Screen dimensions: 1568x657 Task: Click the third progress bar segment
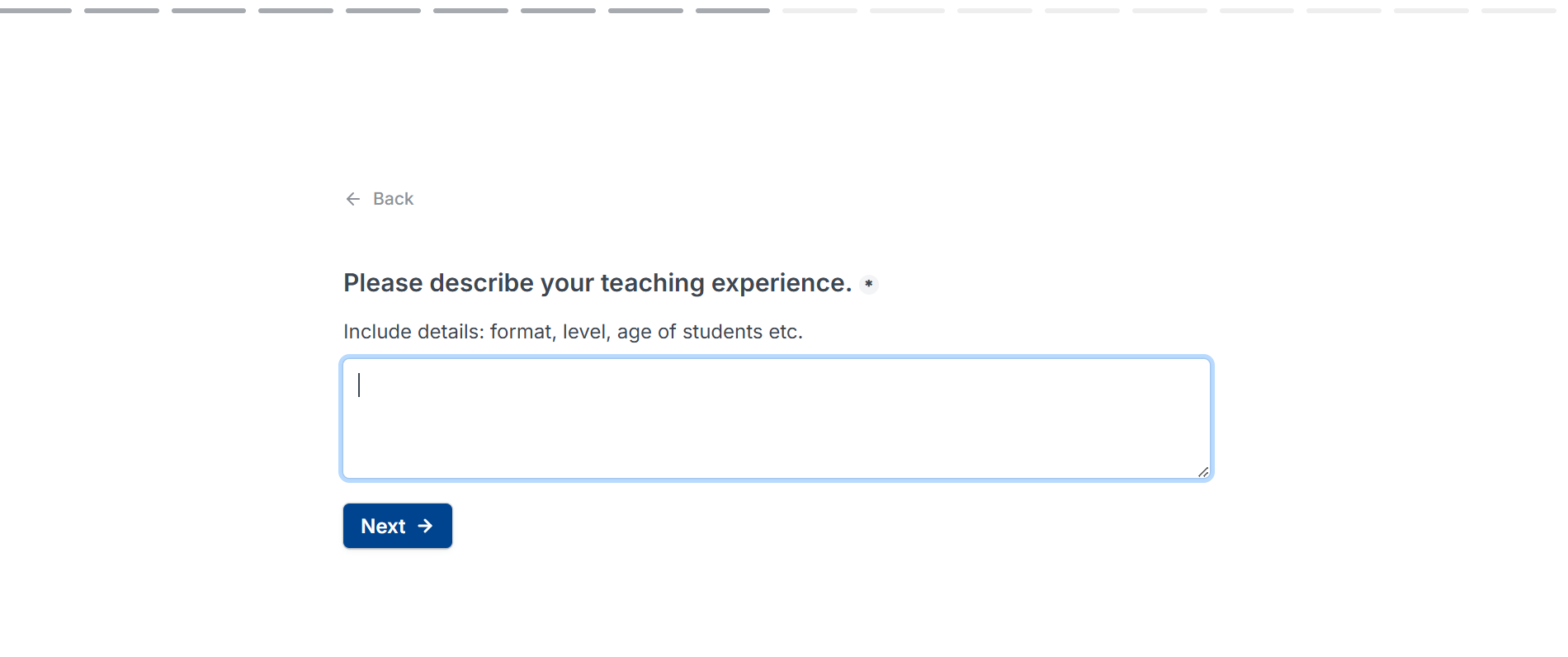point(209,11)
